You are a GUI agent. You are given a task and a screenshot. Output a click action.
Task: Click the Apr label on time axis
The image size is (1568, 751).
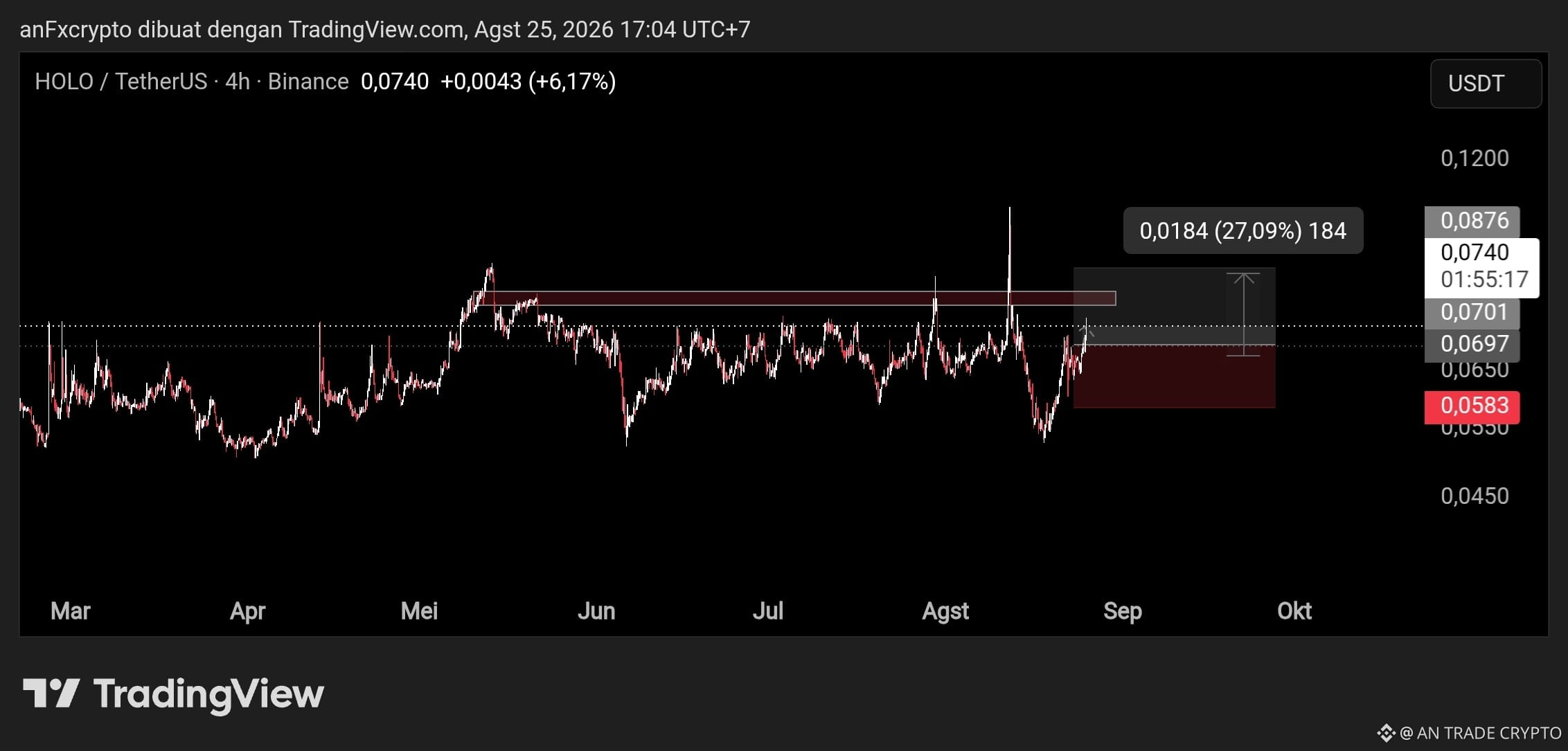[x=248, y=611]
